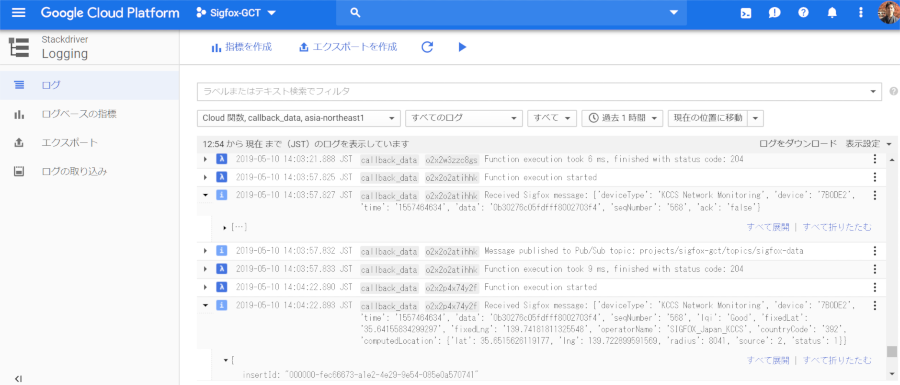Open filter help icon beside filter field
900x385 pixels.
point(893,91)
